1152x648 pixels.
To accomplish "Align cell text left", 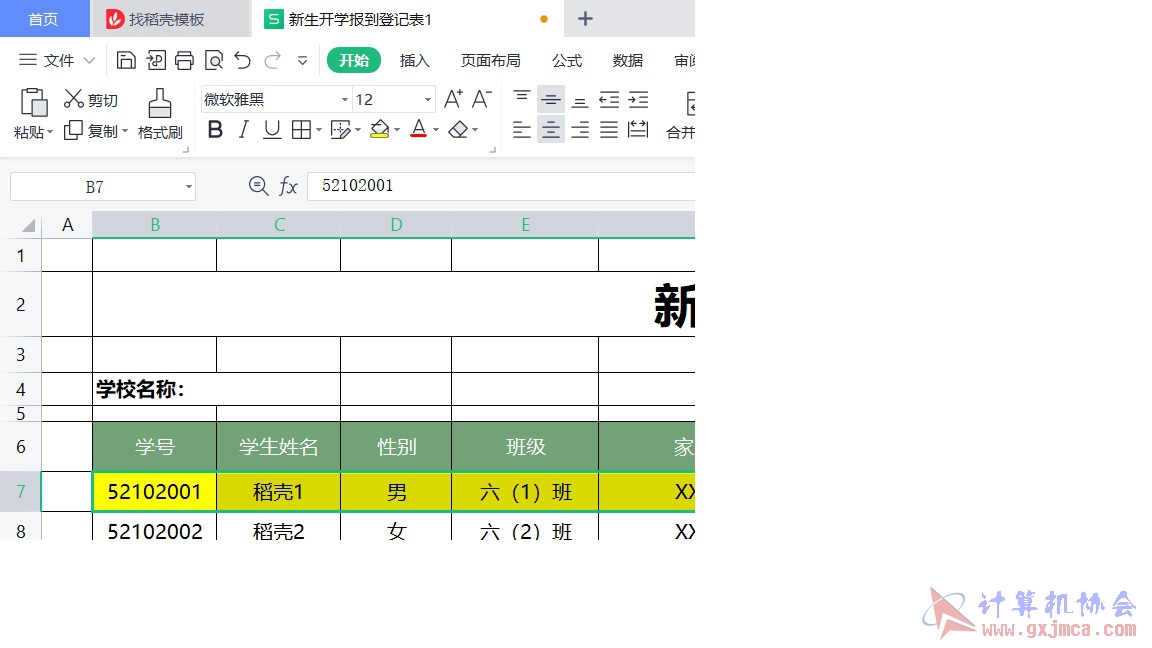I will [x=522, y=130].
